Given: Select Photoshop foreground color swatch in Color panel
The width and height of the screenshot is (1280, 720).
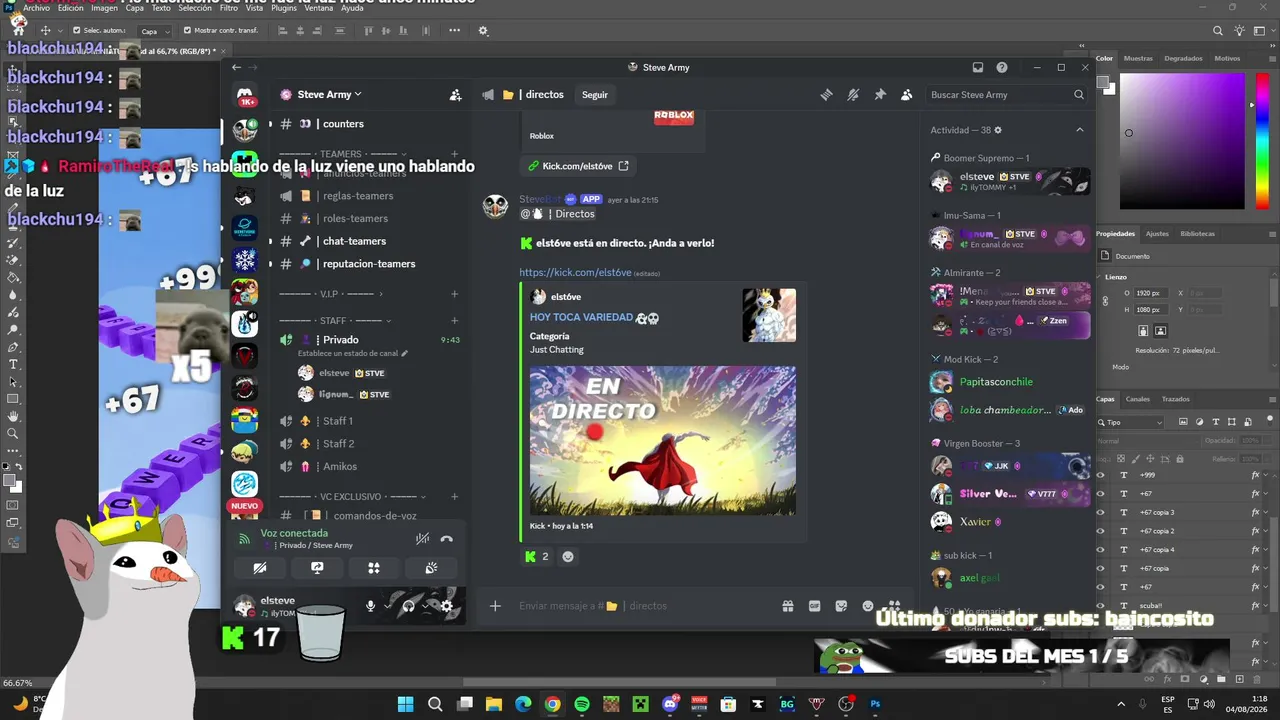Looking at the screenshot, I should pyautogui.click(x=1104, y=82).
